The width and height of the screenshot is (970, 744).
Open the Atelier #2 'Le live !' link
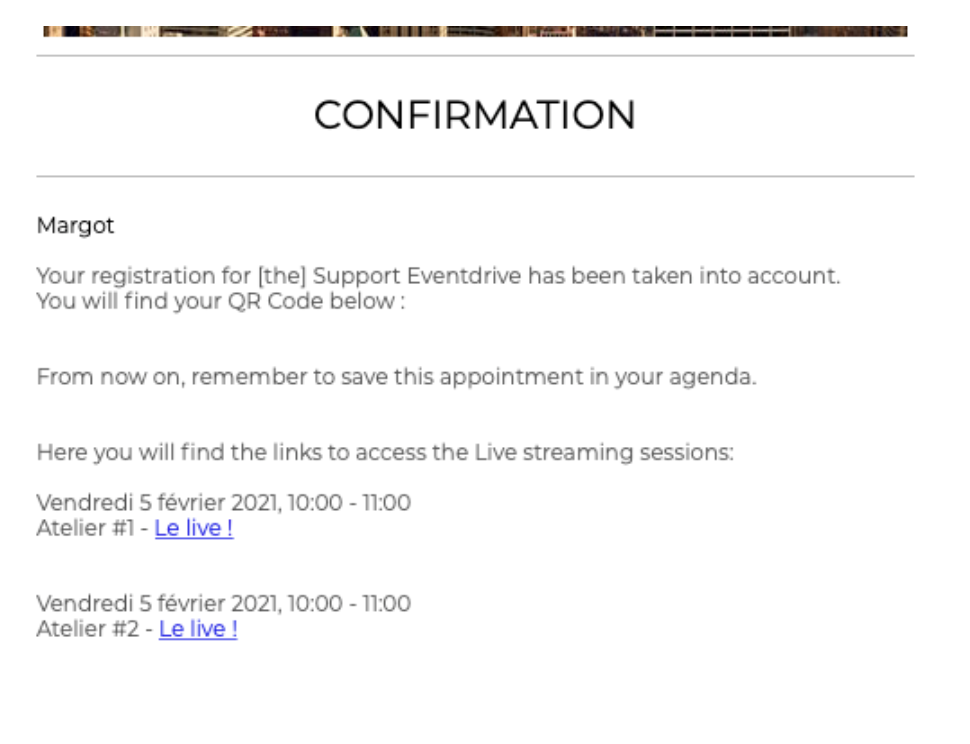(x=198, y=629)
